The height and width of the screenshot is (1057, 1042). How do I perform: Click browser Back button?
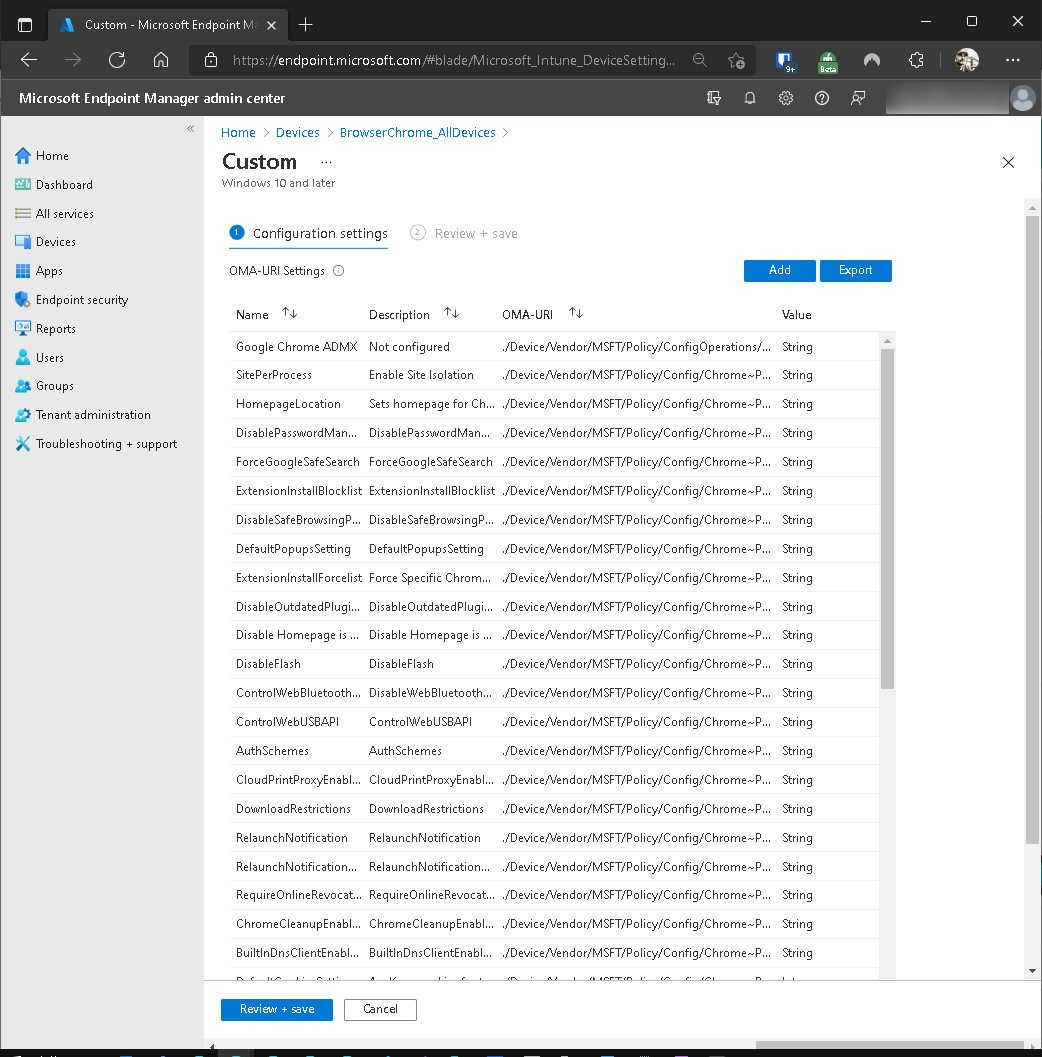coord(29,60)
